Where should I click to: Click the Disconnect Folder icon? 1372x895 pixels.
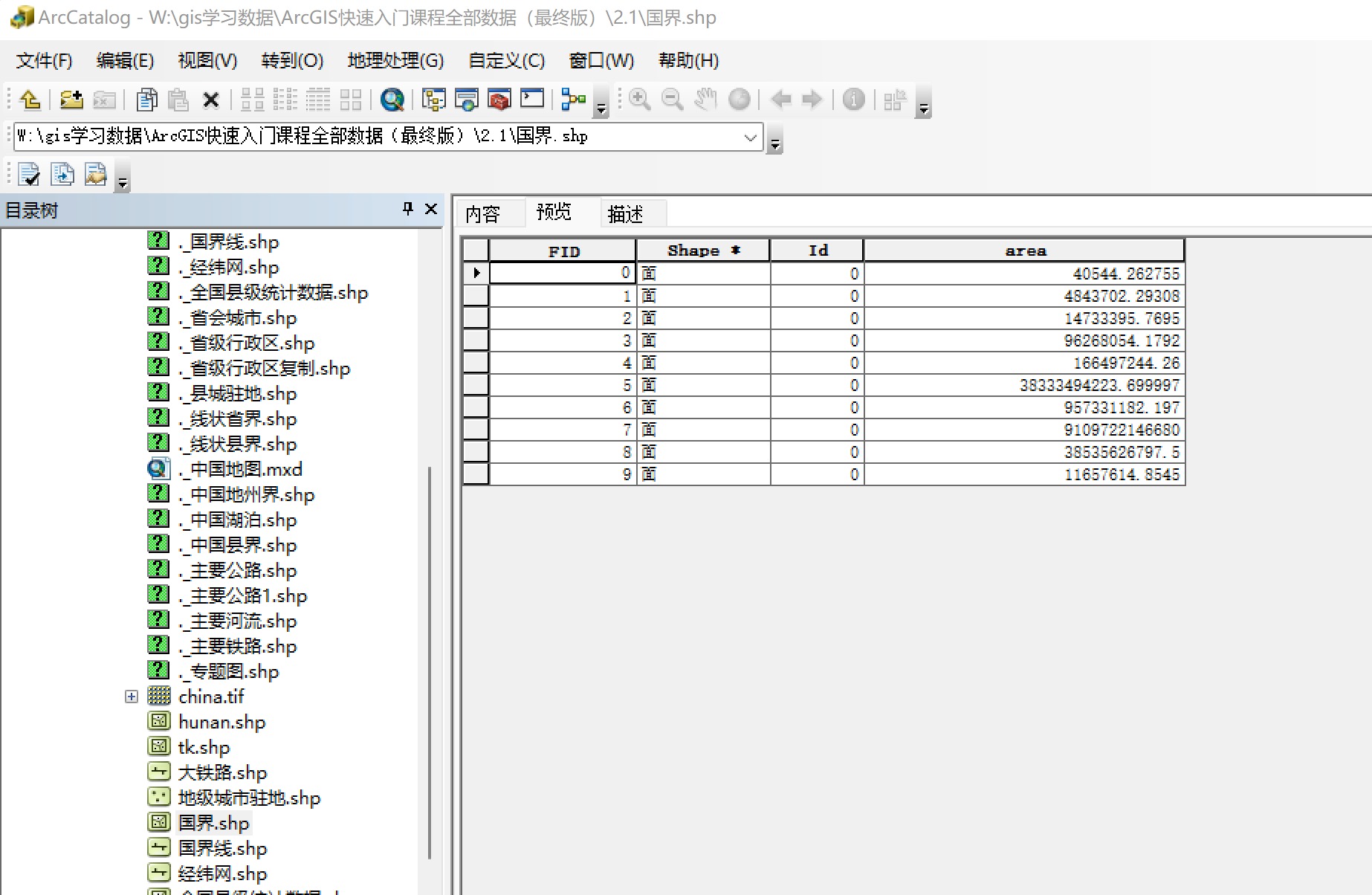tap(104, 99)
